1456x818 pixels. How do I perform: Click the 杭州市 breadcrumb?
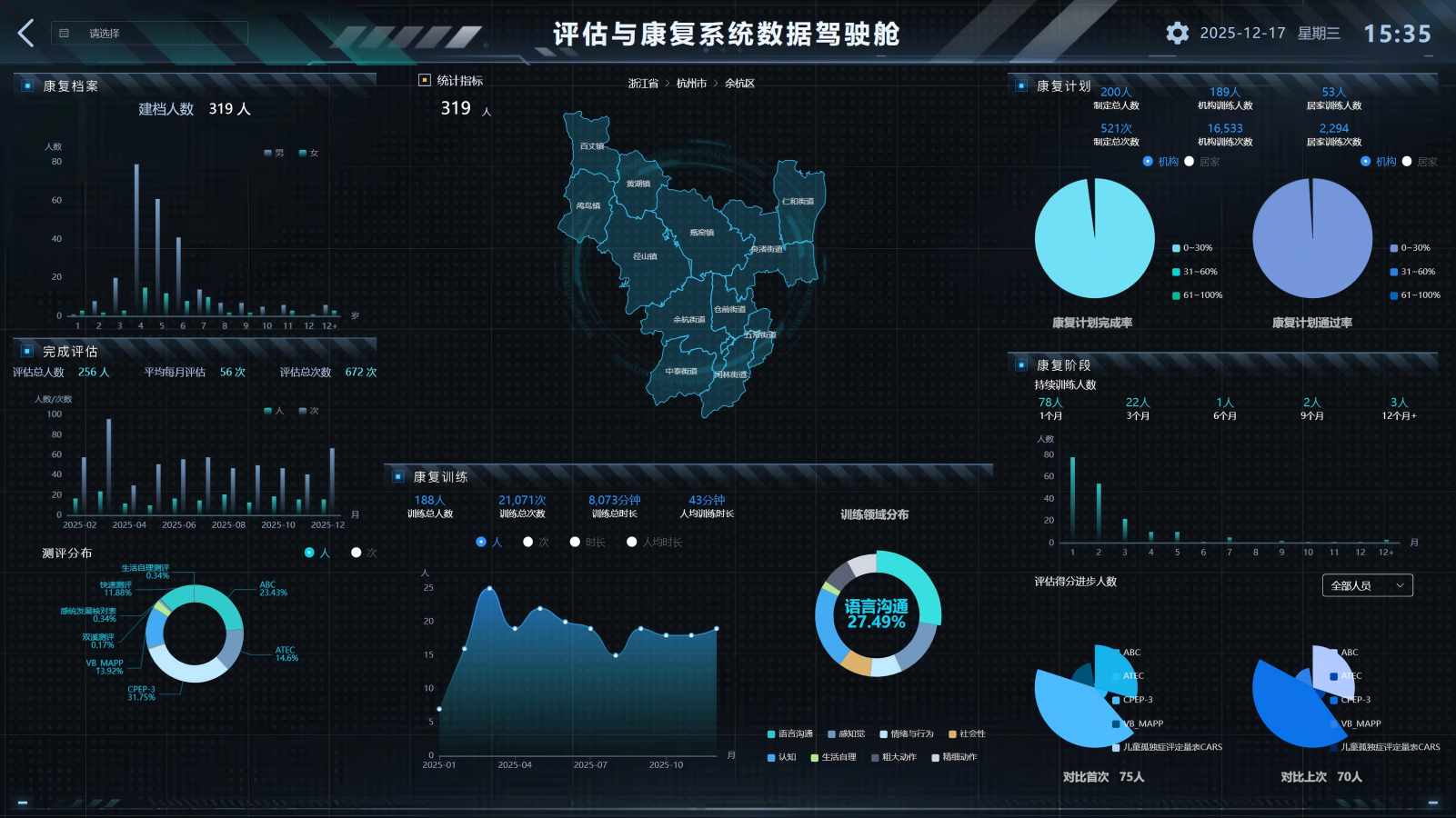click(691, 83)
